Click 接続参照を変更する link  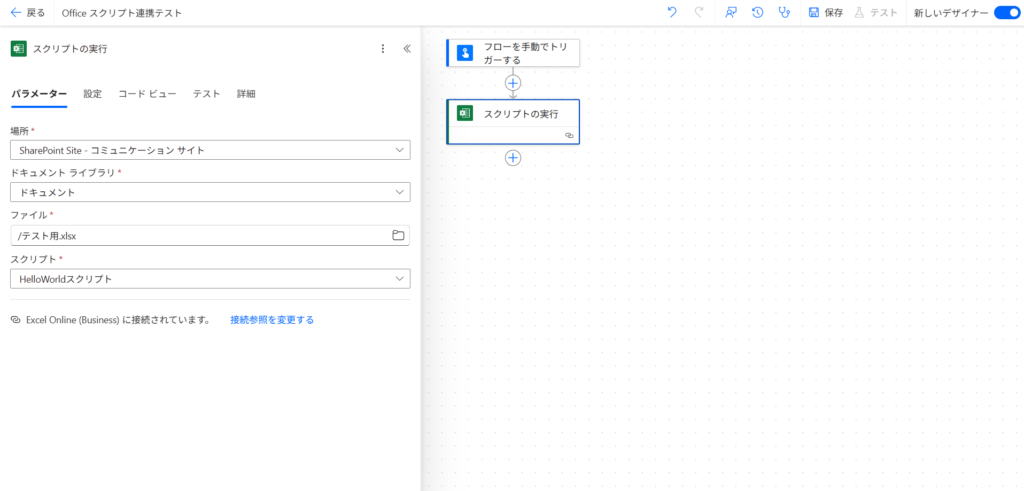click(x=272, y=320)
